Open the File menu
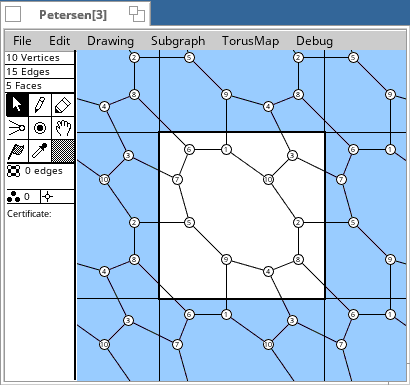Image resolution: width=410 pixels, height=385 pixels. [22, 41]
